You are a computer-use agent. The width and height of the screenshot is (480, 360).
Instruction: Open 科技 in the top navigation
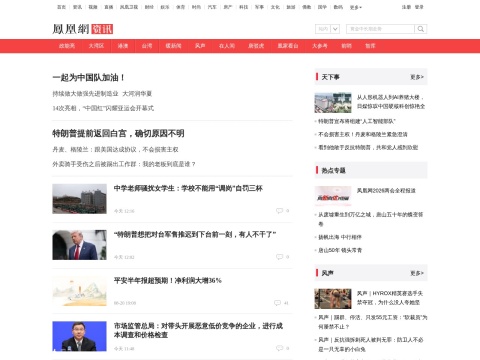pyautogui.click(x=244, y=7)
